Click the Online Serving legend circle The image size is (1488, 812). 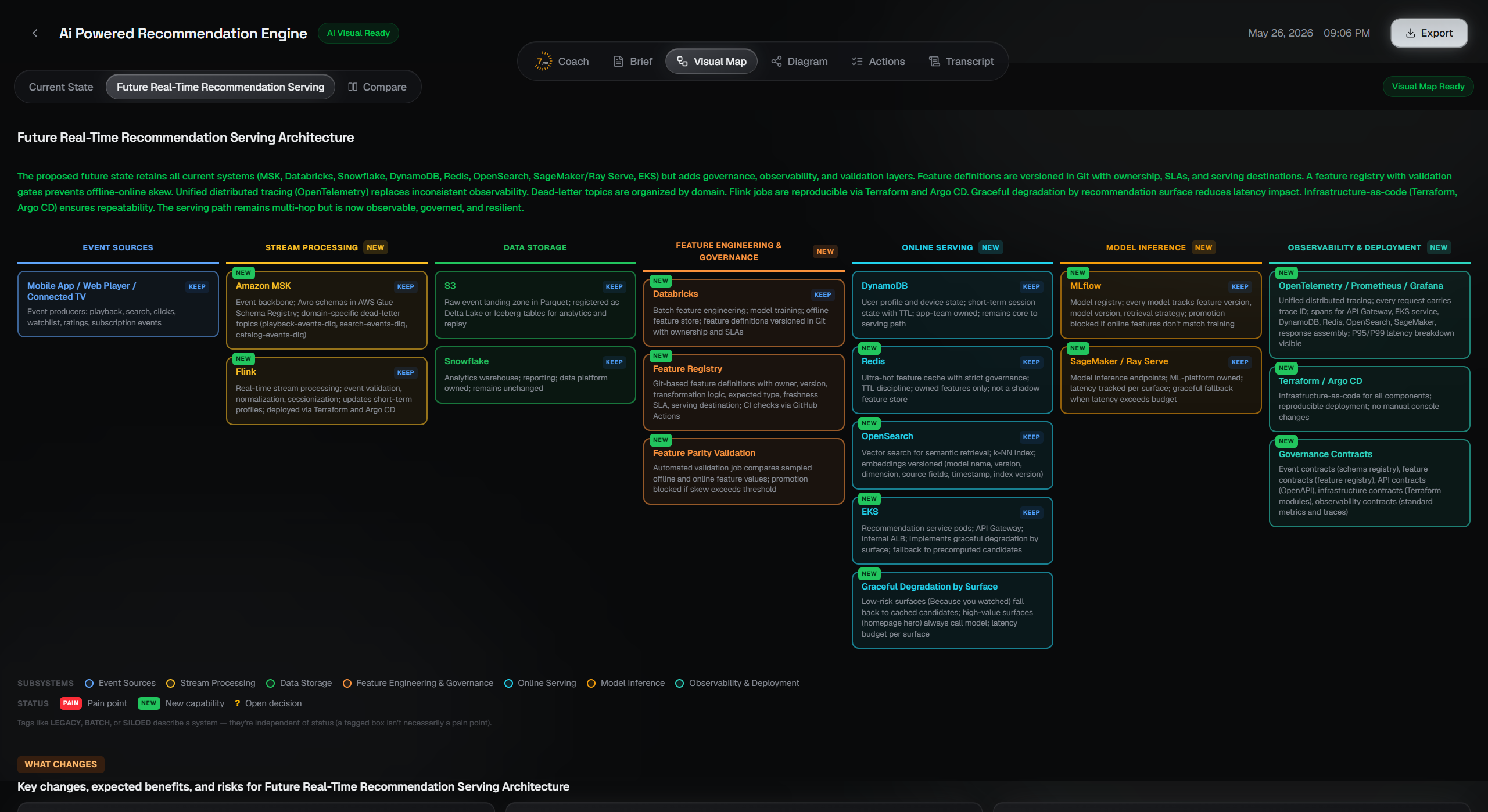click(x=508, y=684)
